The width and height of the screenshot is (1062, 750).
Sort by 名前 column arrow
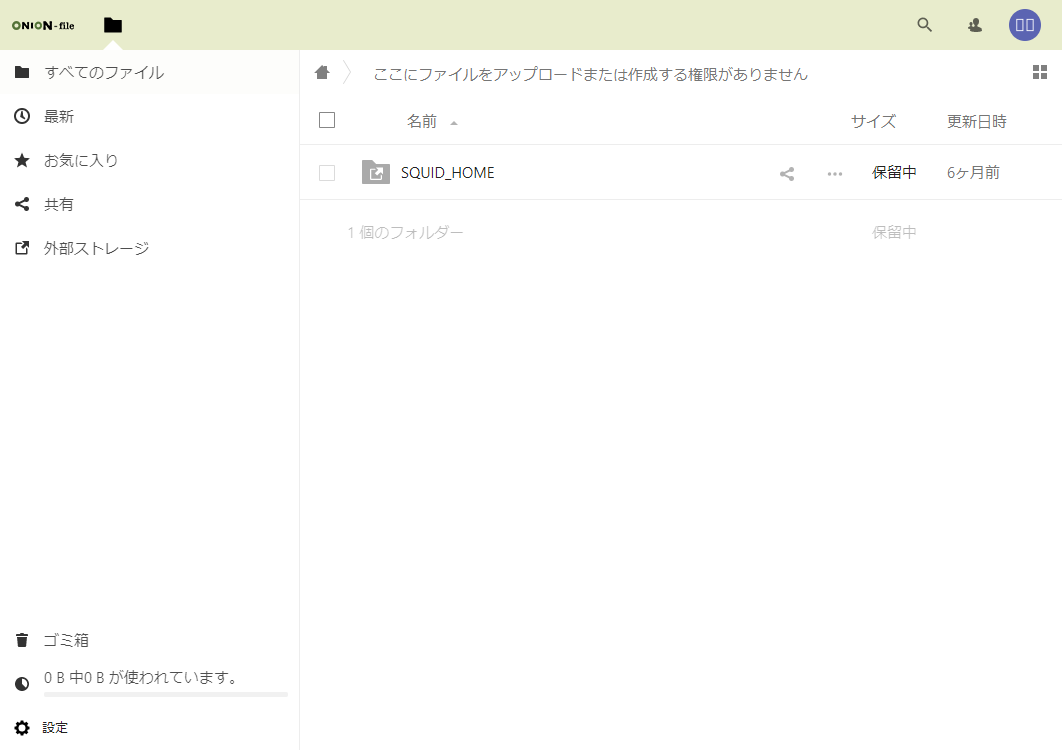coord(454,123)
